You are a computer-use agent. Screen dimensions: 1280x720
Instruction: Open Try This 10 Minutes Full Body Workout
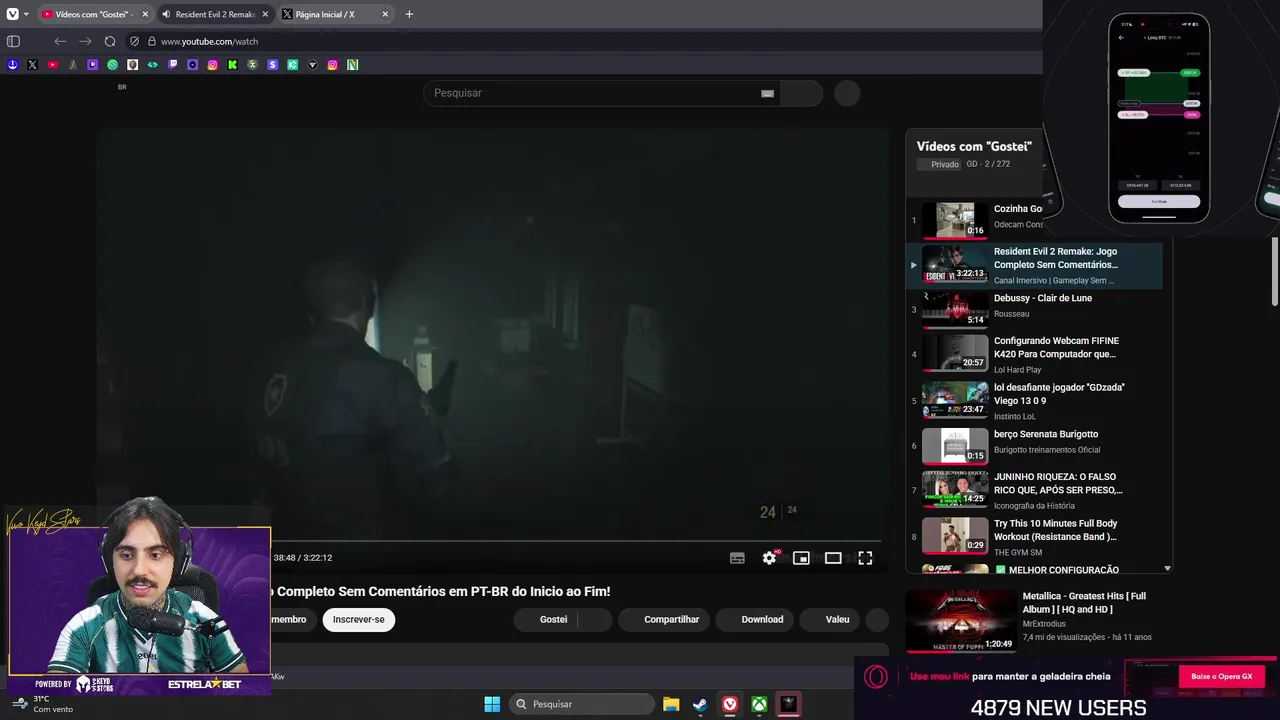pos(1034,537)
